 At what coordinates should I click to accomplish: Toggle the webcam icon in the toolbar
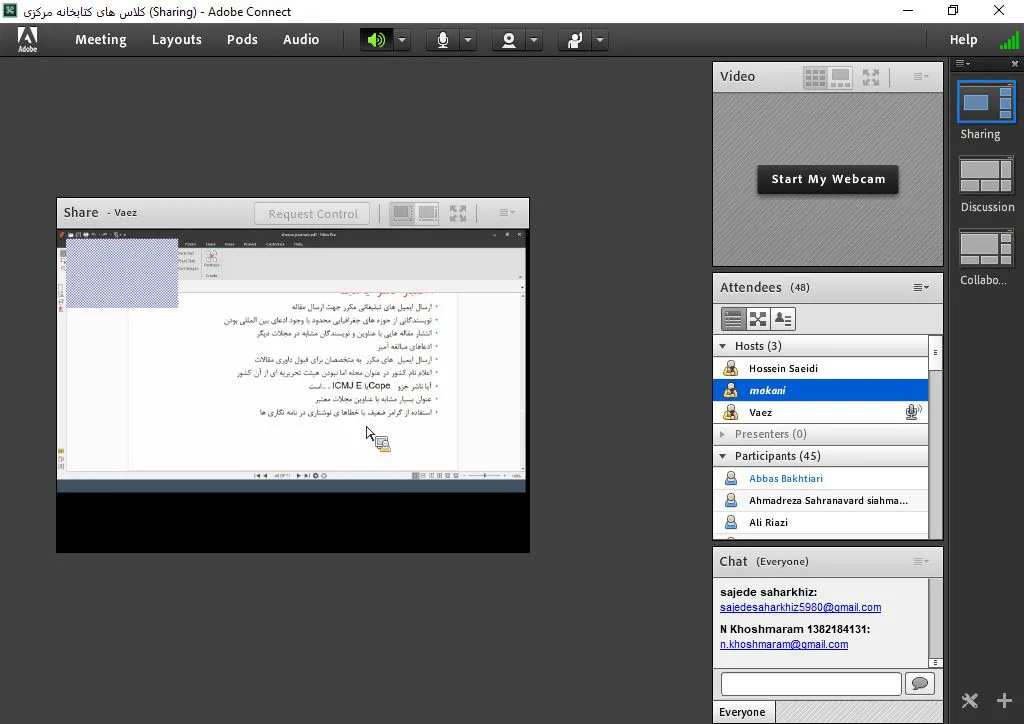click(x=509, y=40)
